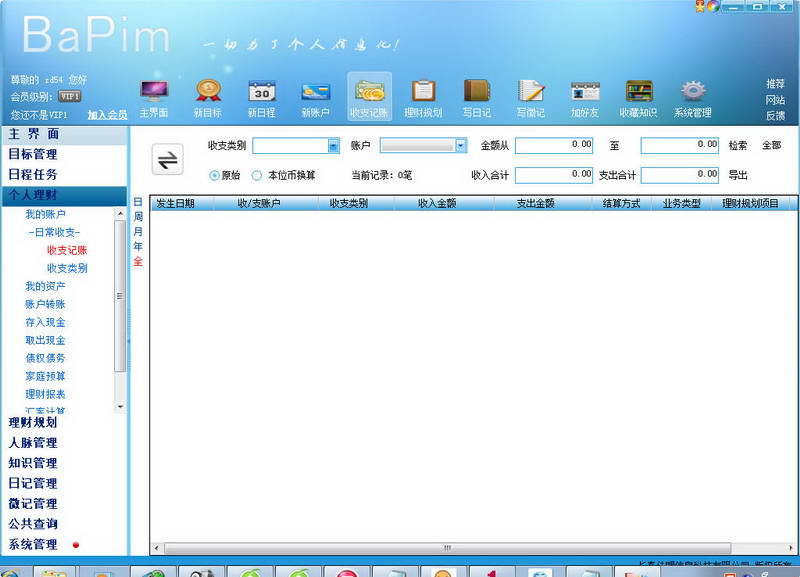This screenshot has height=577, width=800.
Task: Select the 原始 radio button
Action: (214, 175)
